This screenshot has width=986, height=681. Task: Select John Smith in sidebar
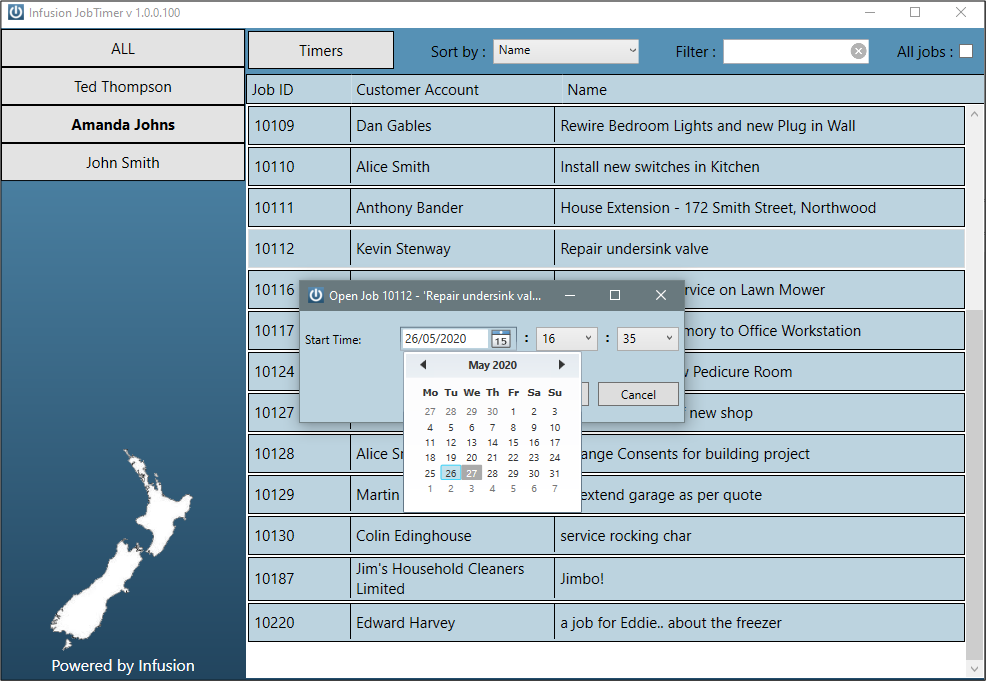pos(123,162)
